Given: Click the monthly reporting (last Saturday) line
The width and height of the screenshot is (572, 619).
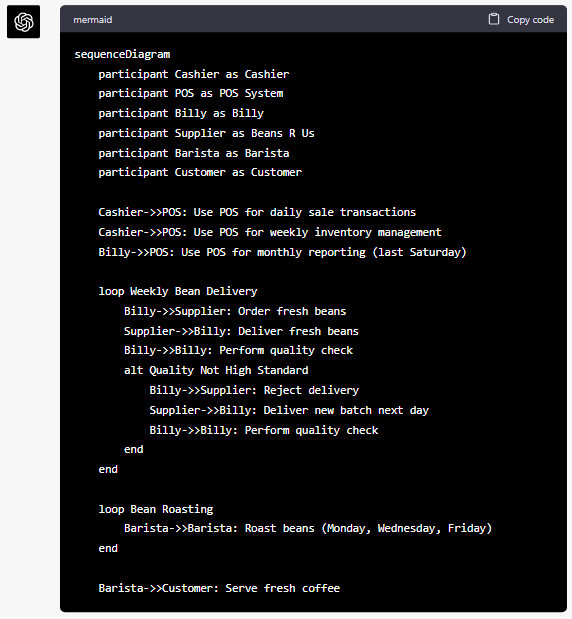Looking at the screenshot, I should pyautogui.click(x=283, y=252).
